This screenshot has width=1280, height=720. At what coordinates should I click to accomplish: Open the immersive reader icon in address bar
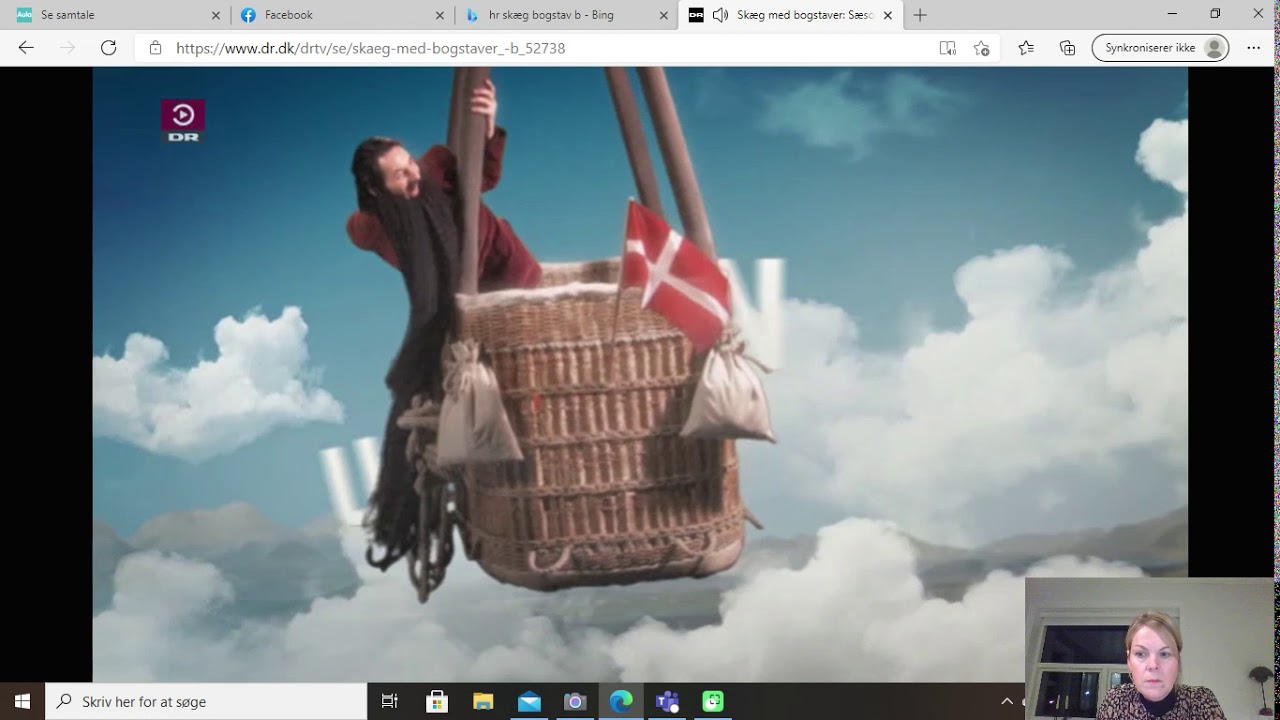[947, 48]
